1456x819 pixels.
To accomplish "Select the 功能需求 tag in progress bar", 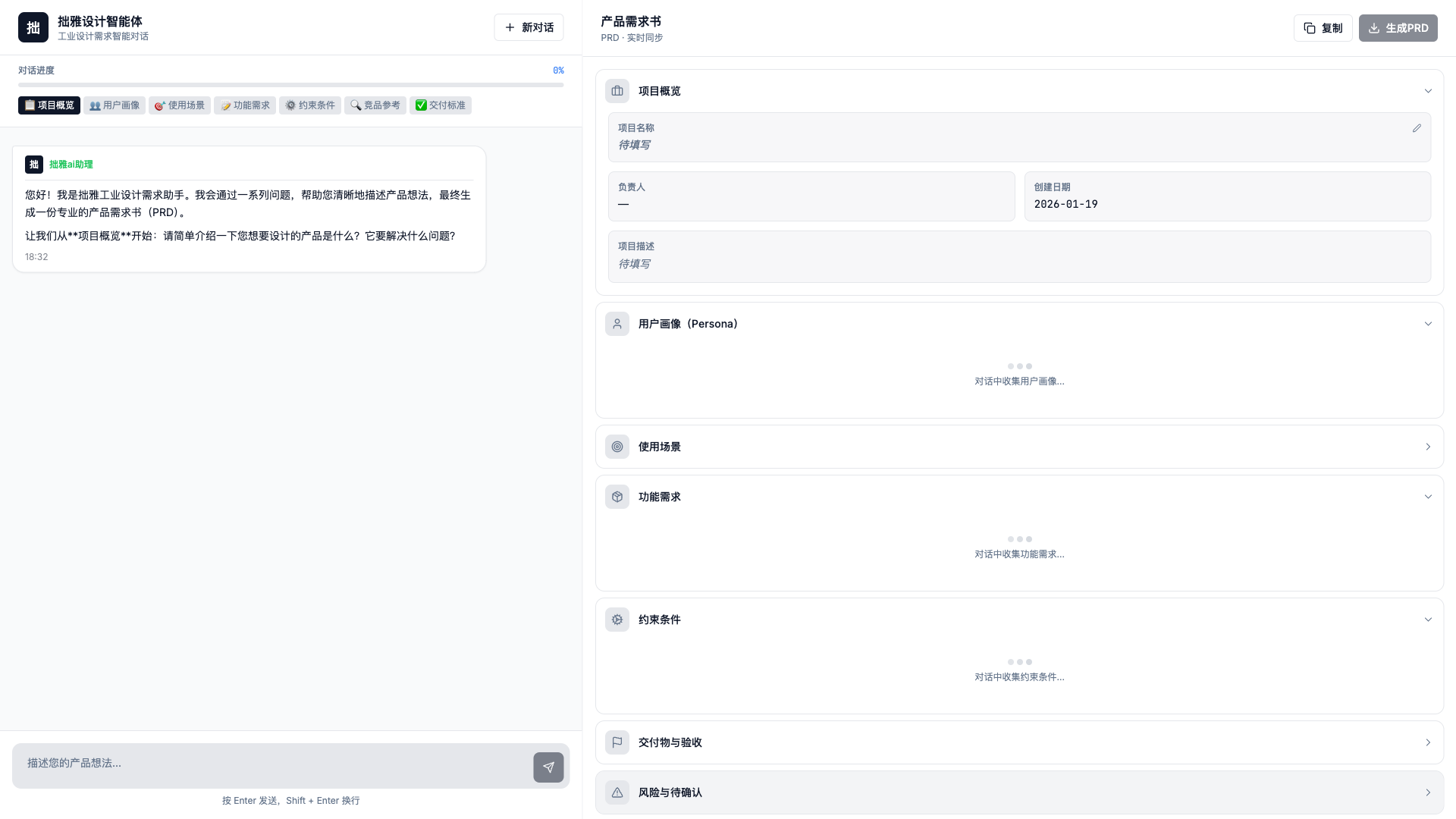I will click(x=245, y=105).
